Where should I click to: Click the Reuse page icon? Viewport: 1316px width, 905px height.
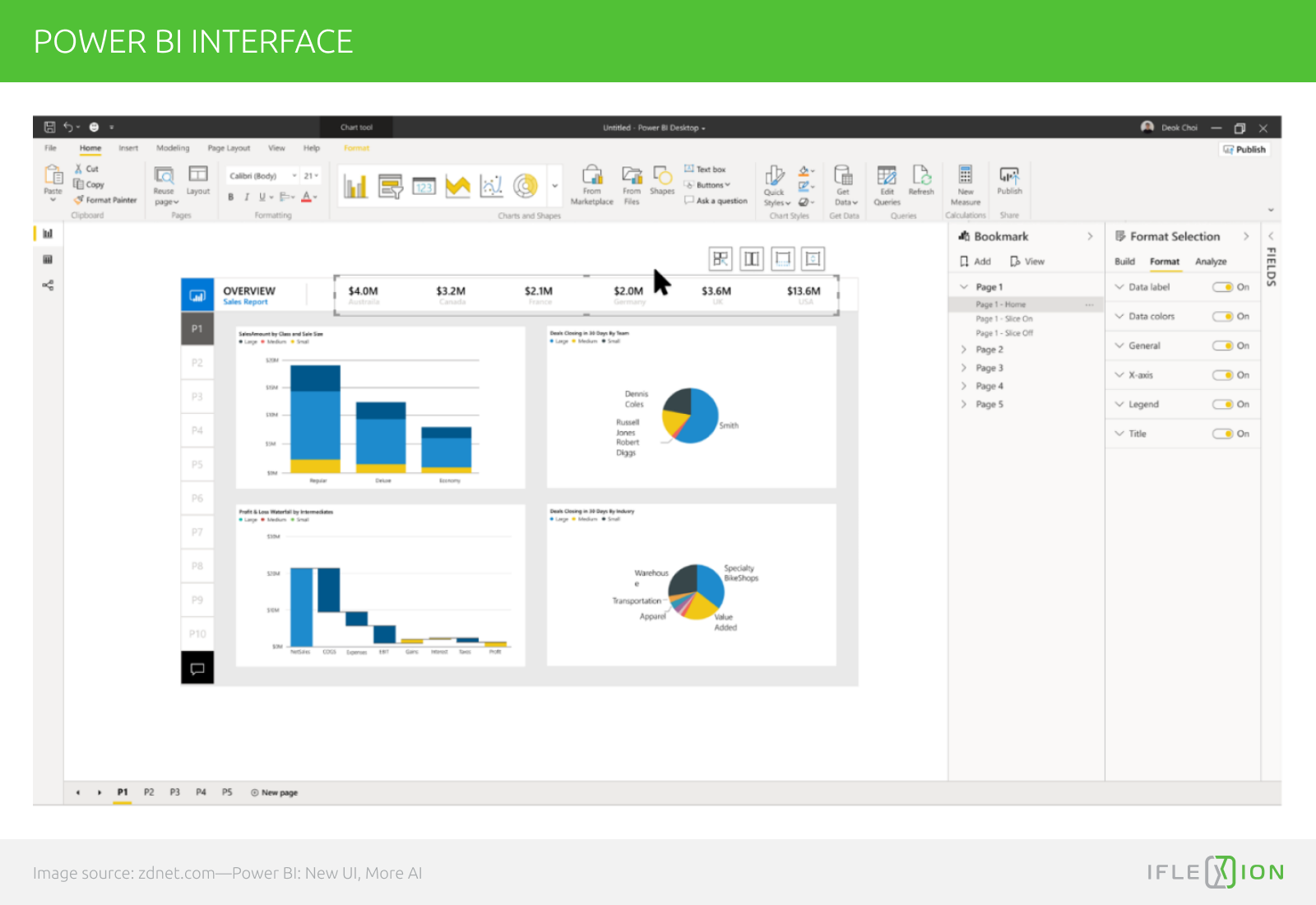click(164, 174)
